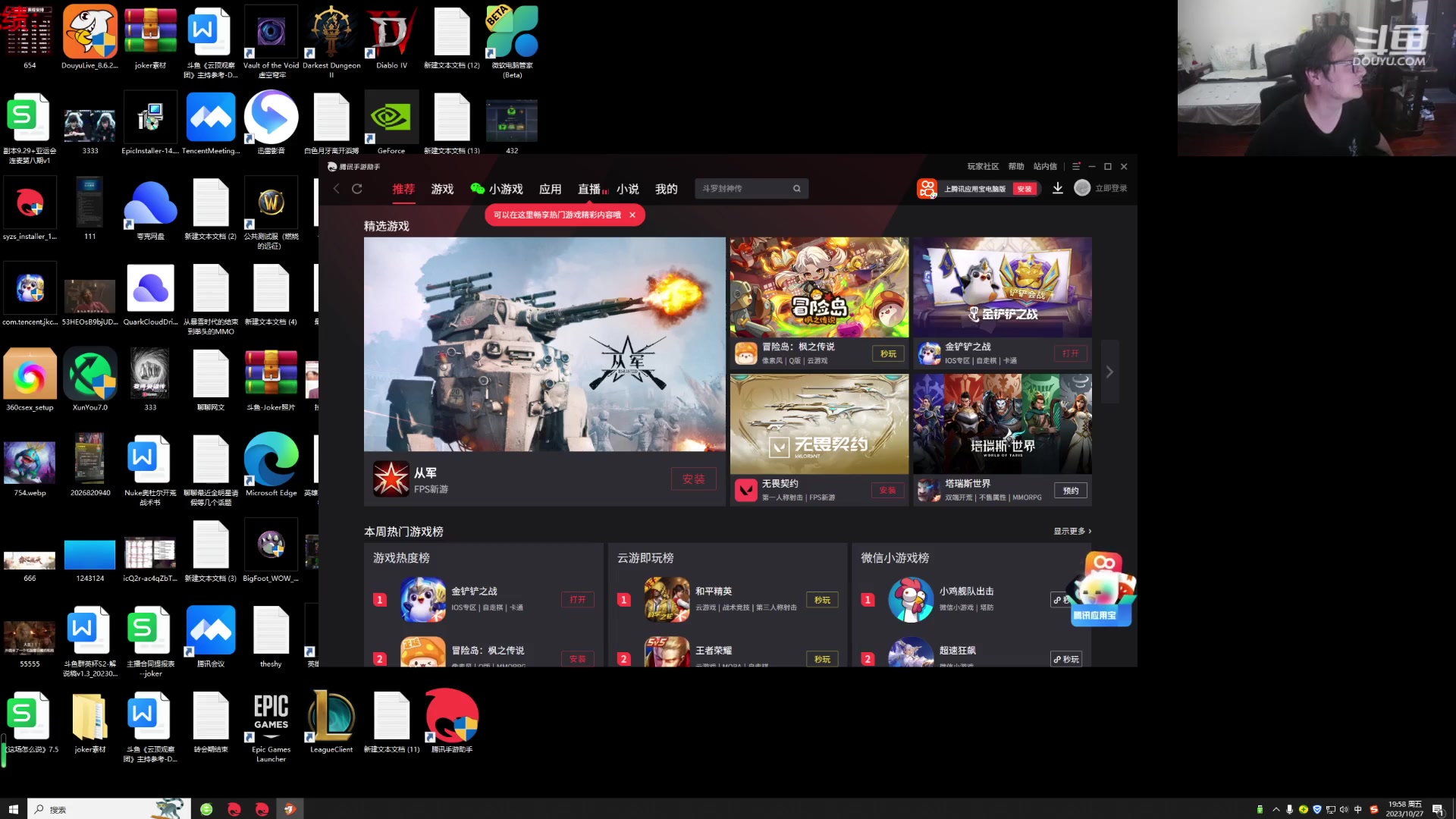Click 打开 for 金铲铲之战 featured card

pyautogui.click(x=1070, y=353)
